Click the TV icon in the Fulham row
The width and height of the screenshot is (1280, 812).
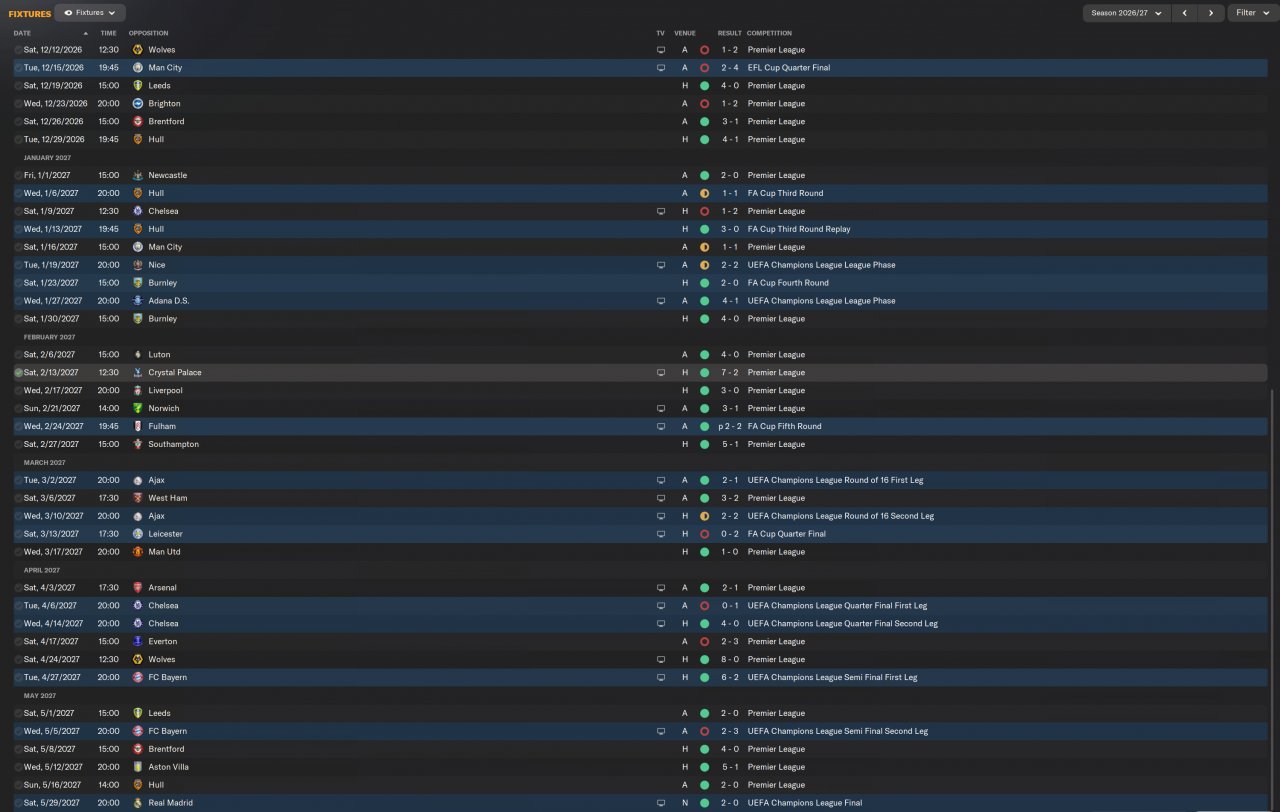(x=660, y=427)
